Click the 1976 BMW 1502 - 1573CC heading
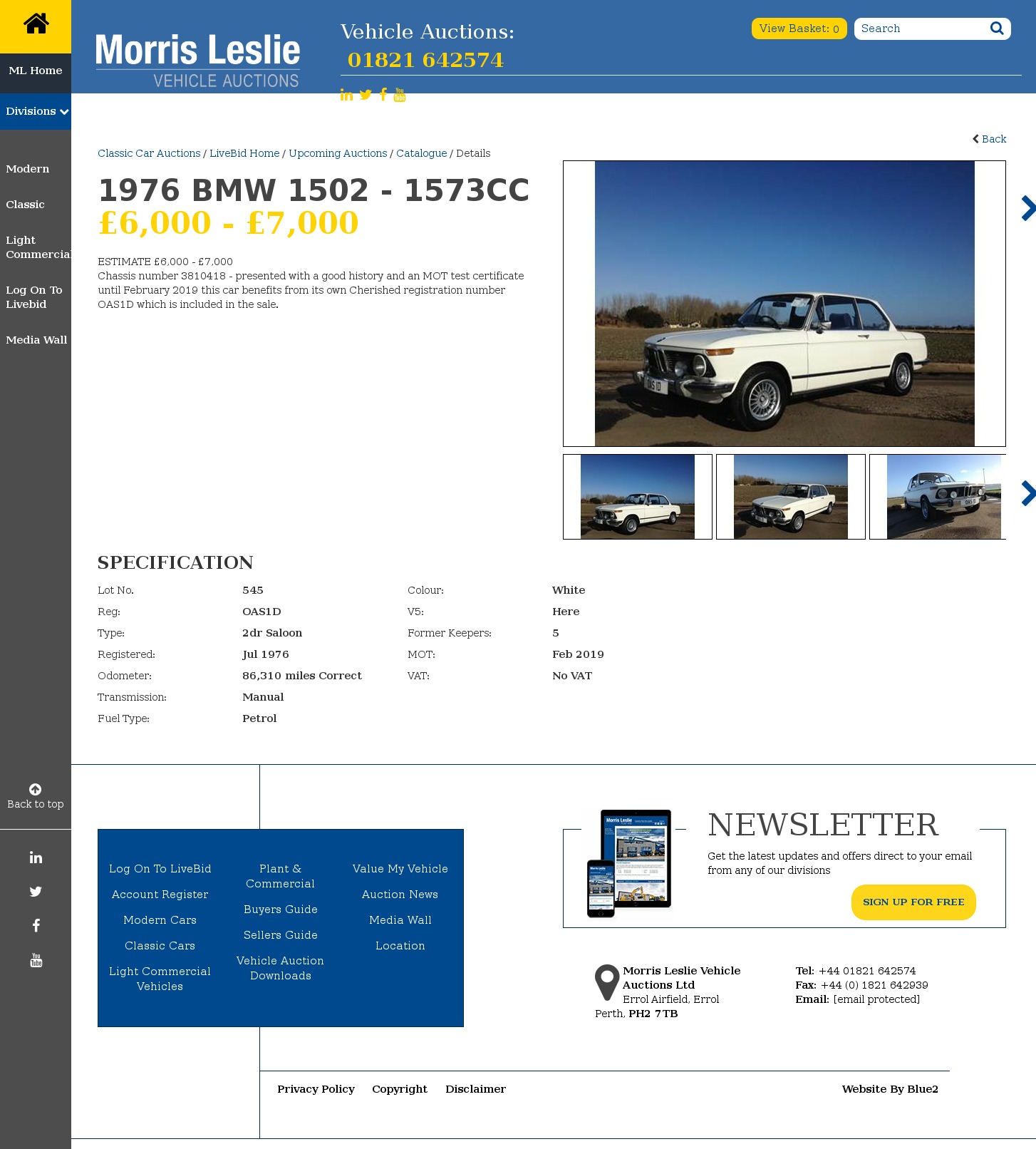1036x1149 pixels. tap(314, 190)
